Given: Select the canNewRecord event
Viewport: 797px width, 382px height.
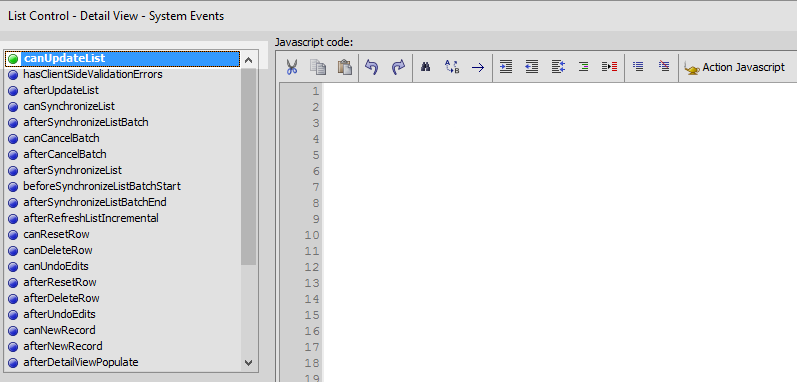Looking at the screenshot, I should pos(59,330).
